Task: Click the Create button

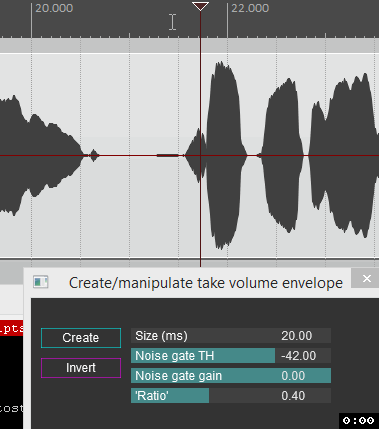Action: [x=81, y=338]
